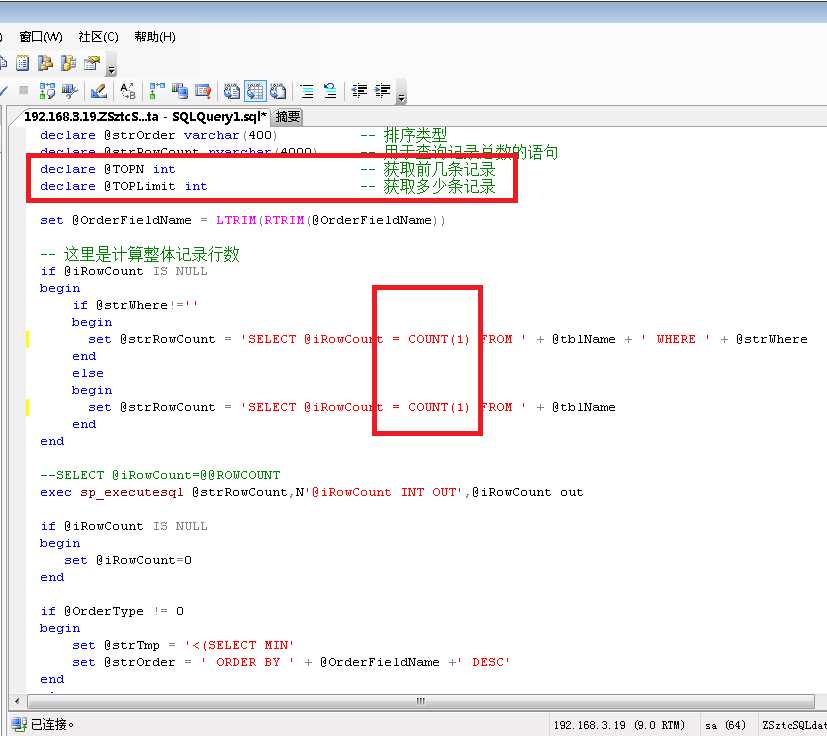
Task: Click the 'set @iRowCount=0' line
Action: click(x=128, y=560)
